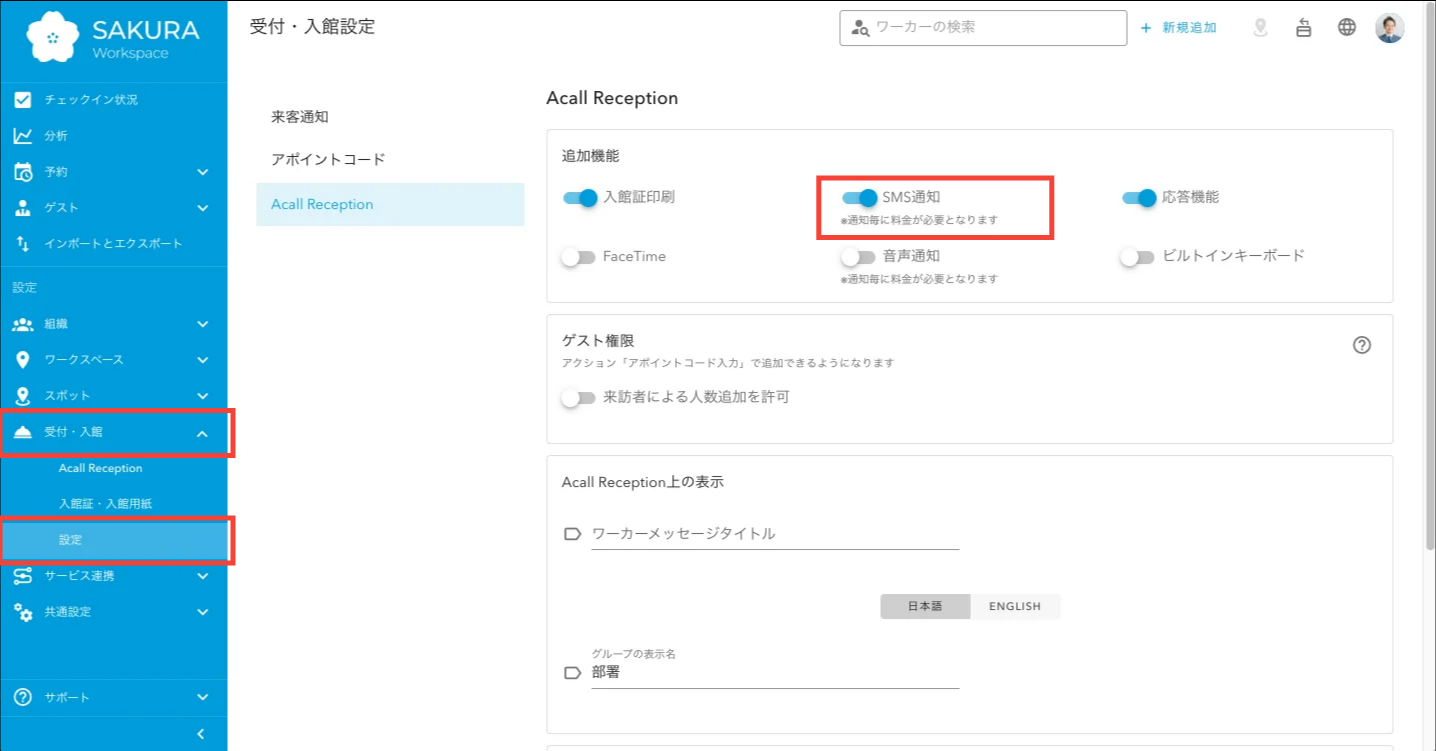Viewport: 1436px width, 751px height.
Task: Select ENGLISH language button
Action: pos(1014,606)
